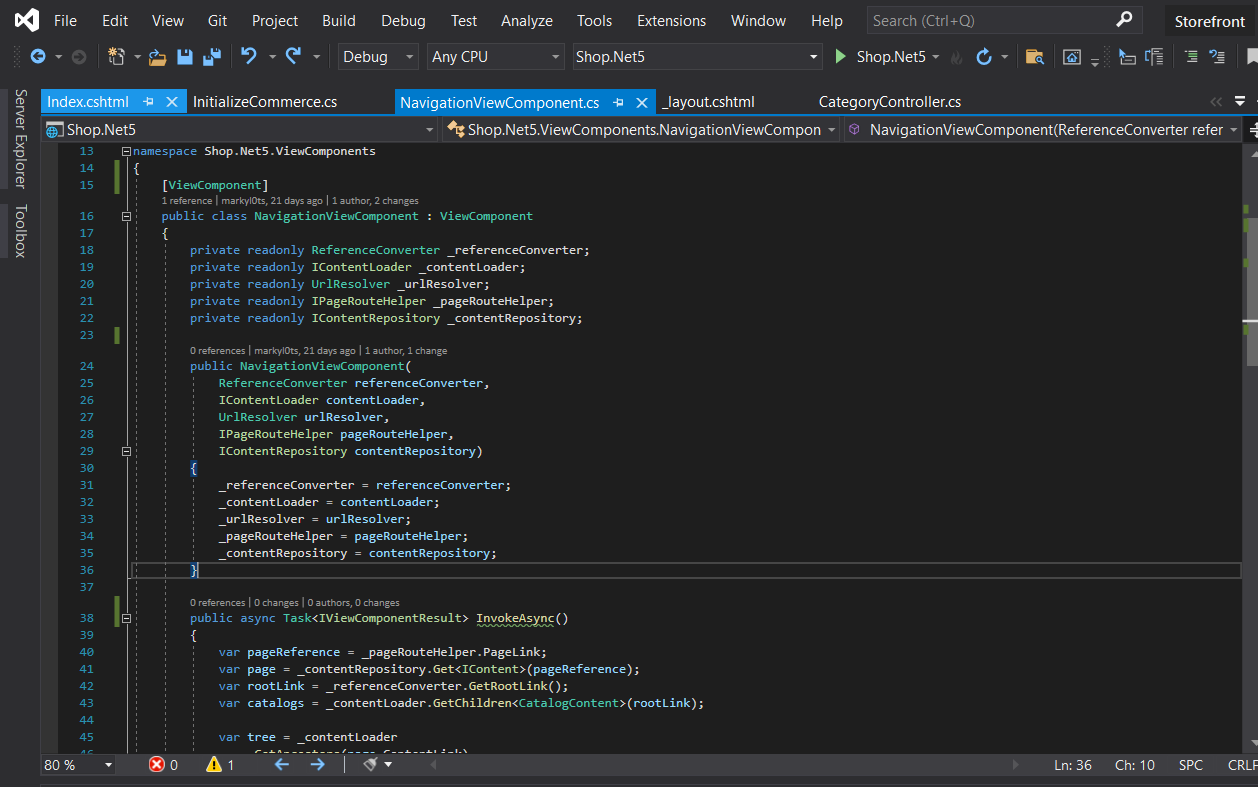Open the Visual Studio logo icon
1258x787 pixels.
coord(25,20)
